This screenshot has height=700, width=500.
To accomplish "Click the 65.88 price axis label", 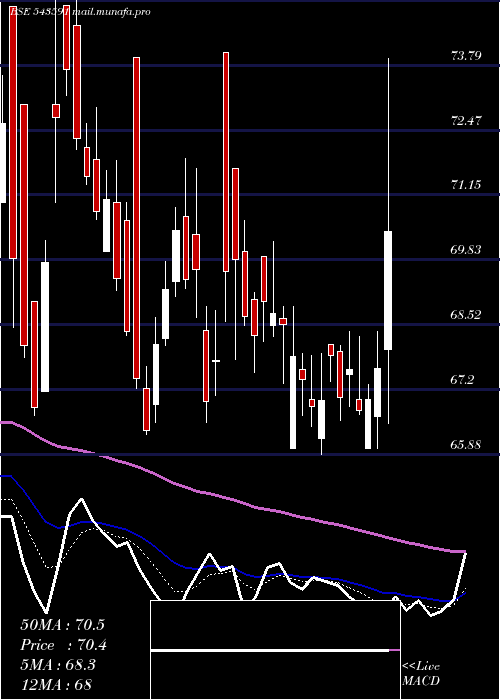I will pos(466,445).
